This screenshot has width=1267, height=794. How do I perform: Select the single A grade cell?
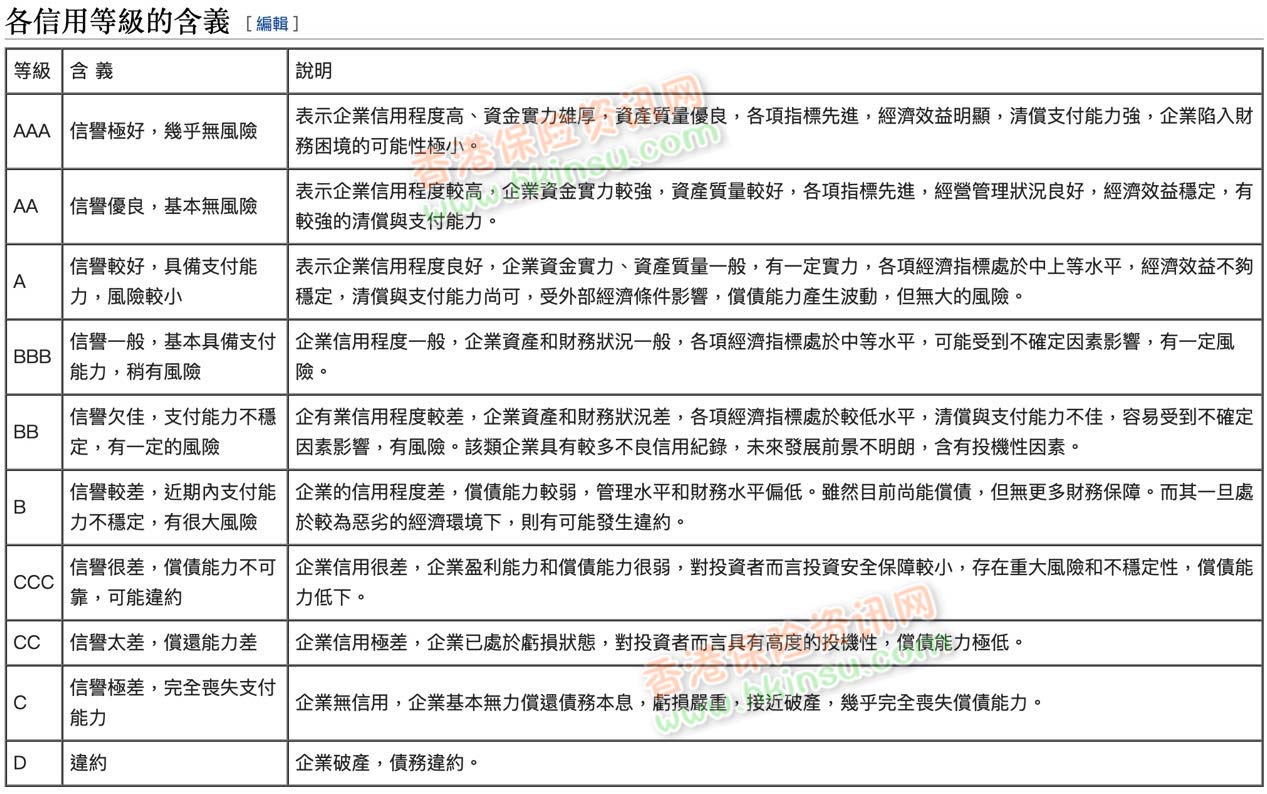click(34, 281)
